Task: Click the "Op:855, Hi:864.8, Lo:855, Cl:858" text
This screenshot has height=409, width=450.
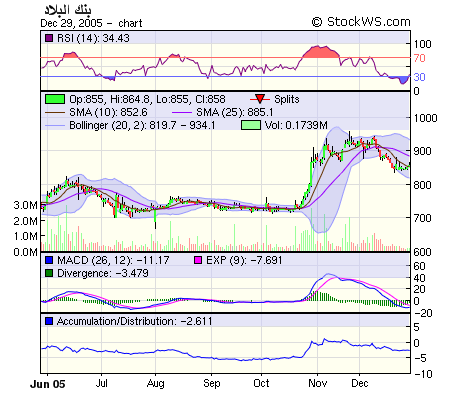Action: (147, 99)
